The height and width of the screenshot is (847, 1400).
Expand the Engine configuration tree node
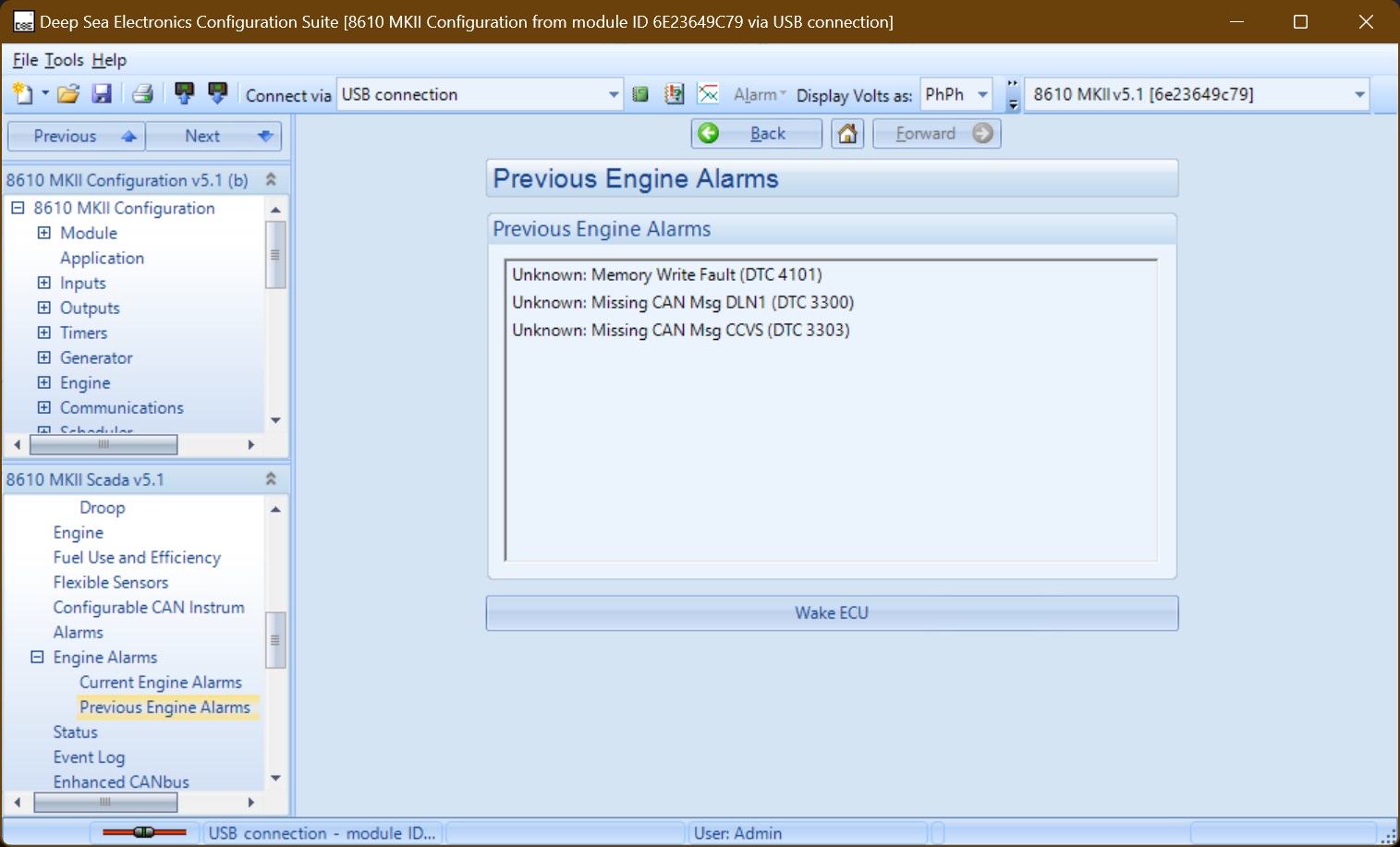[43, 382]
